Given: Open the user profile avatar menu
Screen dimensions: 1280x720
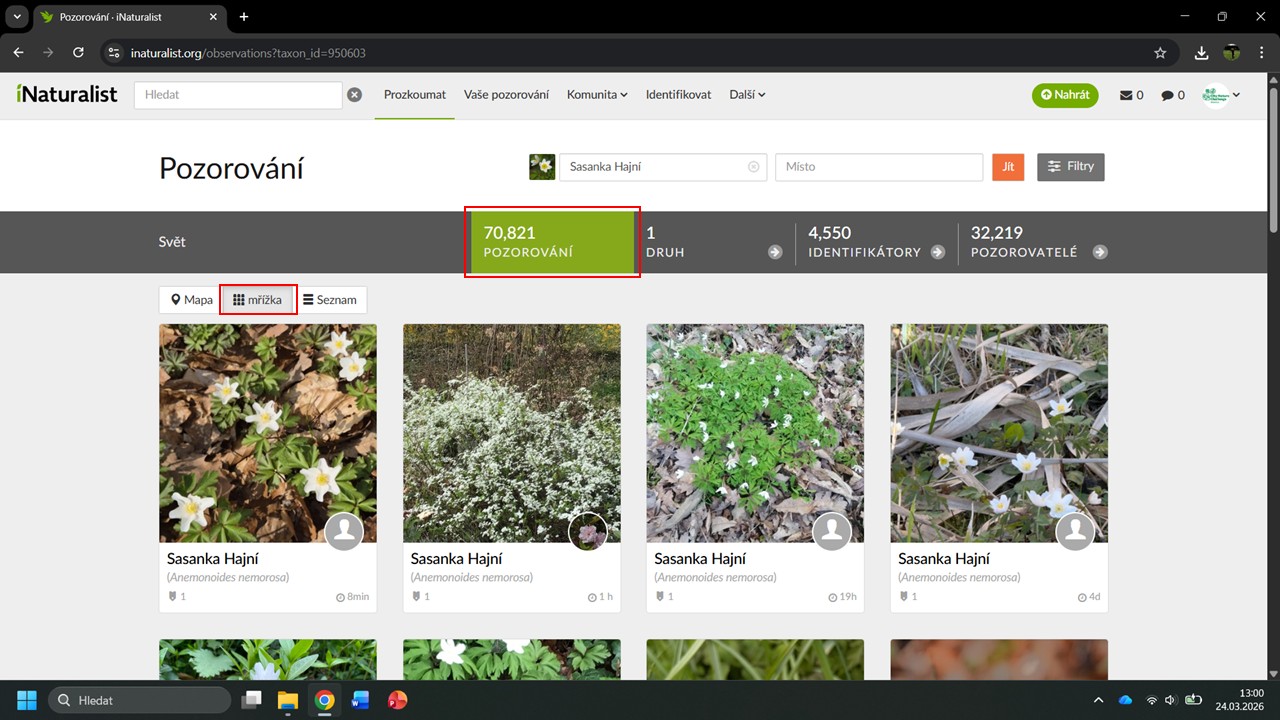Looking at the screenshot, I should click(x=1221, y=95).
